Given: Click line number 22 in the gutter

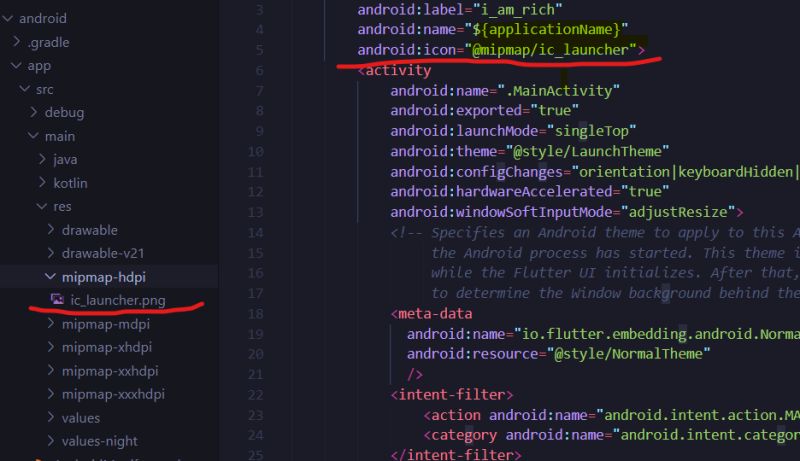Looking at the screenshot, I should (256, 394).
